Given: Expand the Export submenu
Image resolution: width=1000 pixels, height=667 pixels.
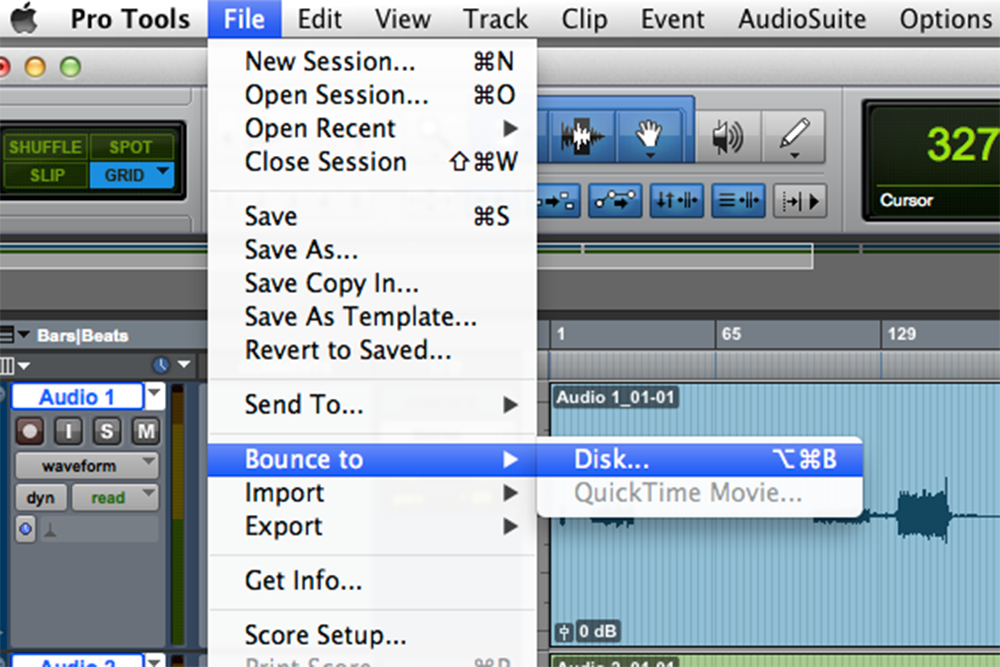Looking at the screenshot, I should click(372, 526).
